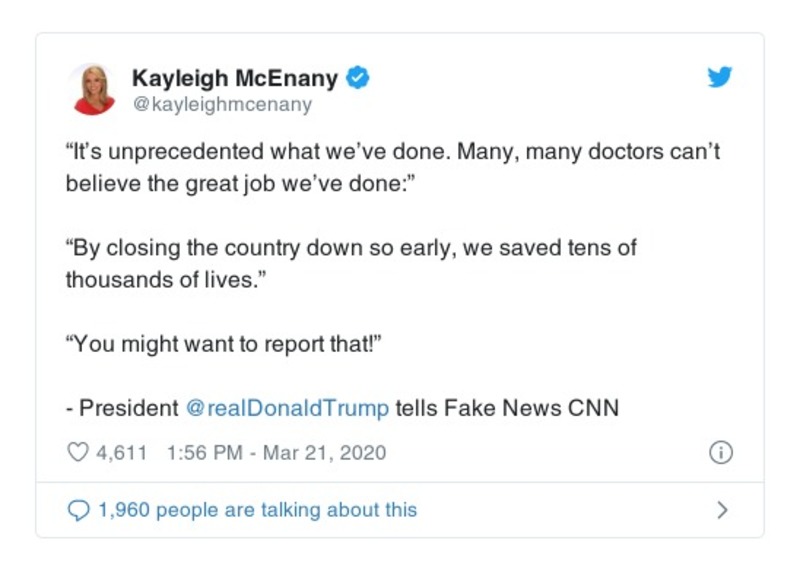Image resolution: width=800 pixels, height=572 pixels.
Task: Click the blue verified badge
Action: pos(357,77)
